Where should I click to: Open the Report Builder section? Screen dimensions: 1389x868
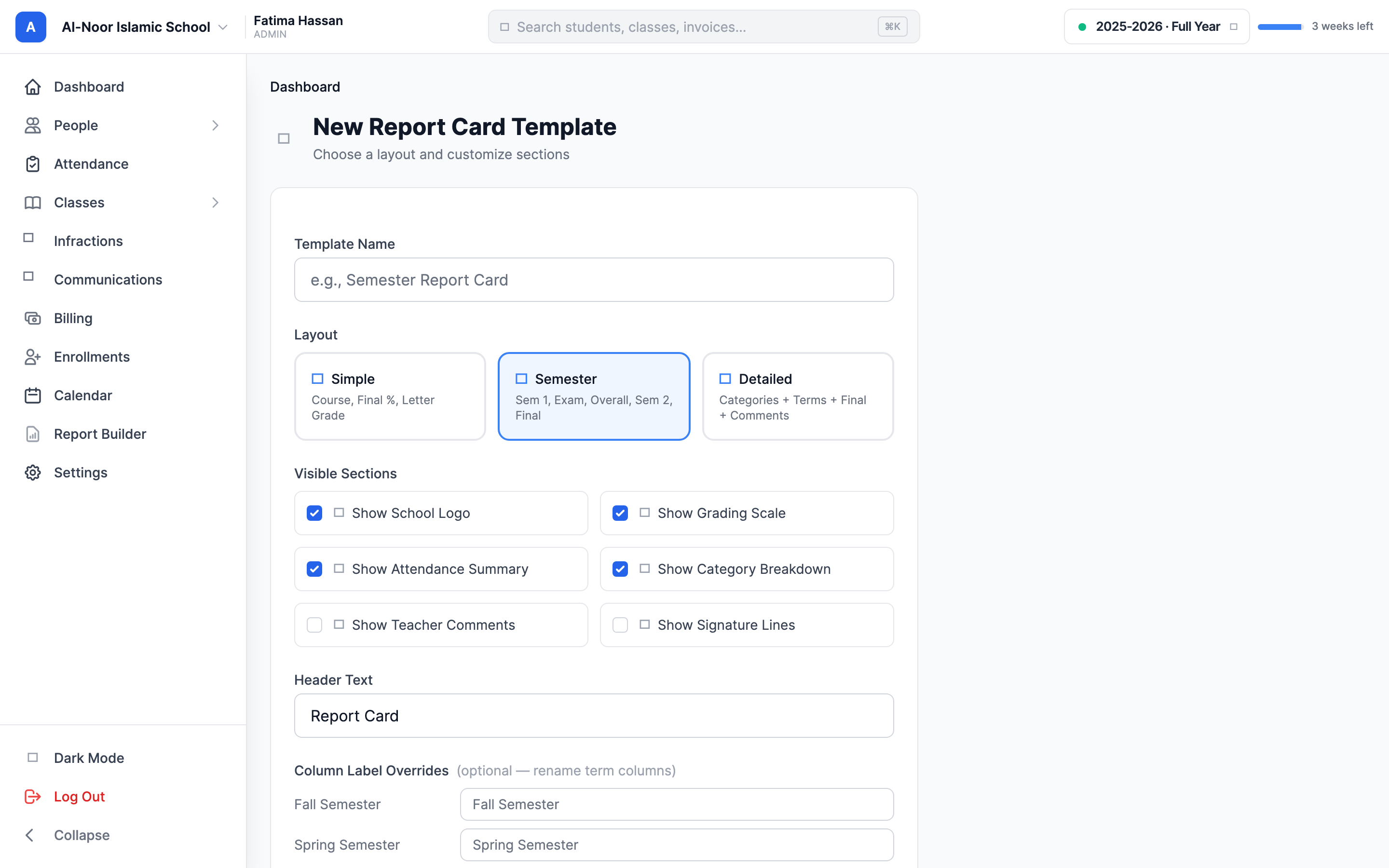point(100,434)
